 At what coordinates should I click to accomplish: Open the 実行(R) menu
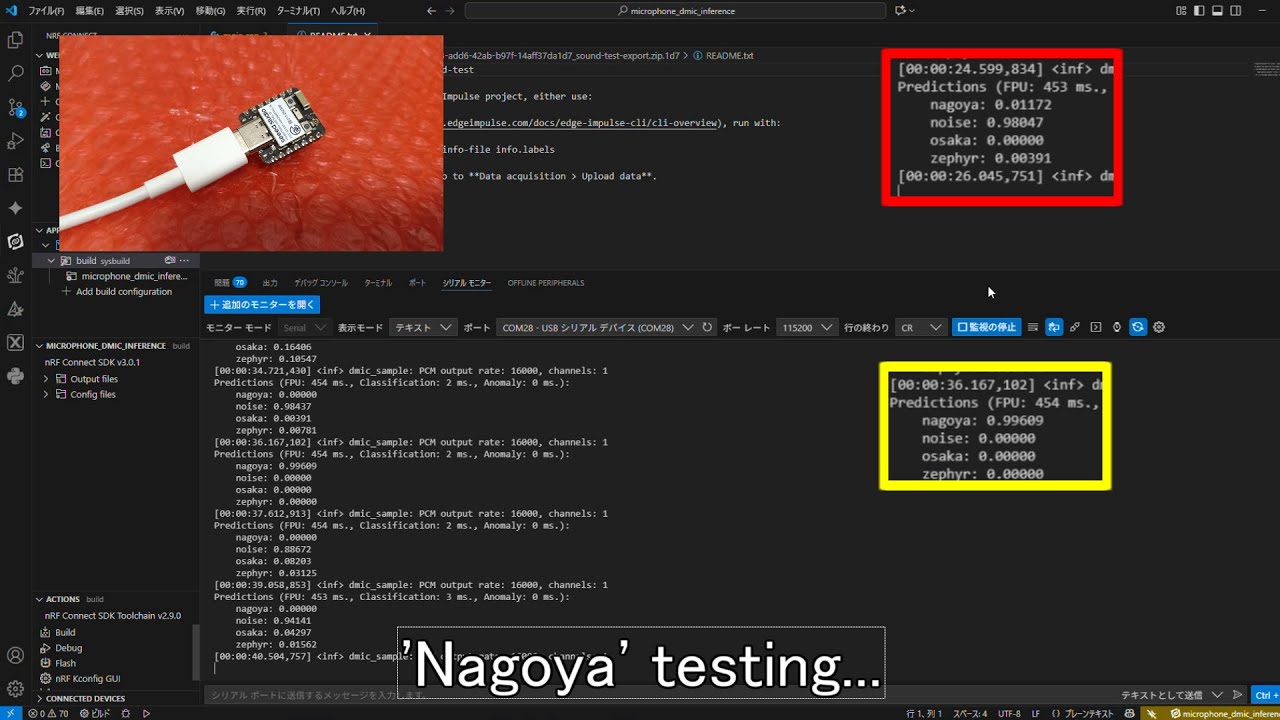[250, 10]
